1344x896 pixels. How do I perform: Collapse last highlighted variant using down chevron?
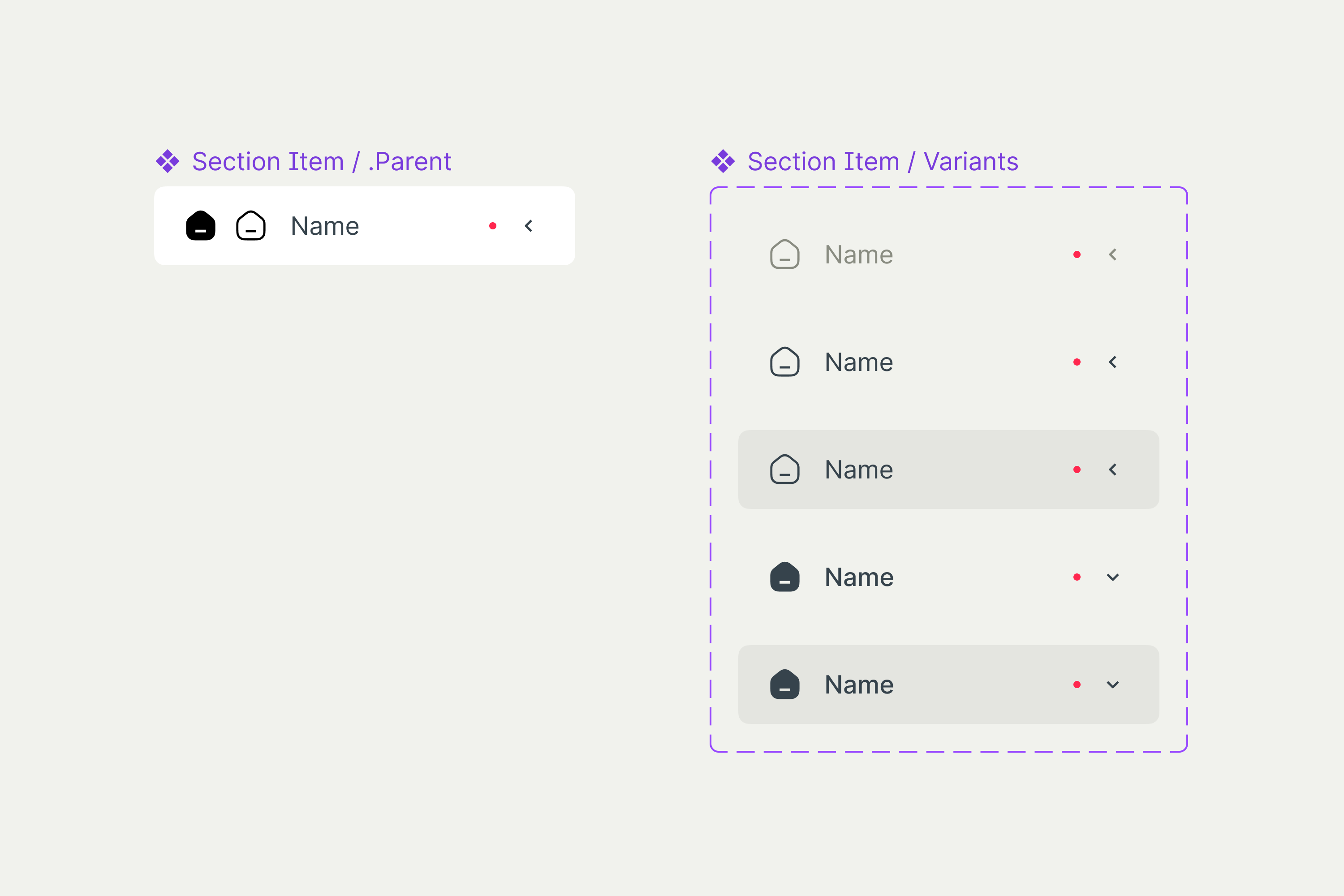1112,684
